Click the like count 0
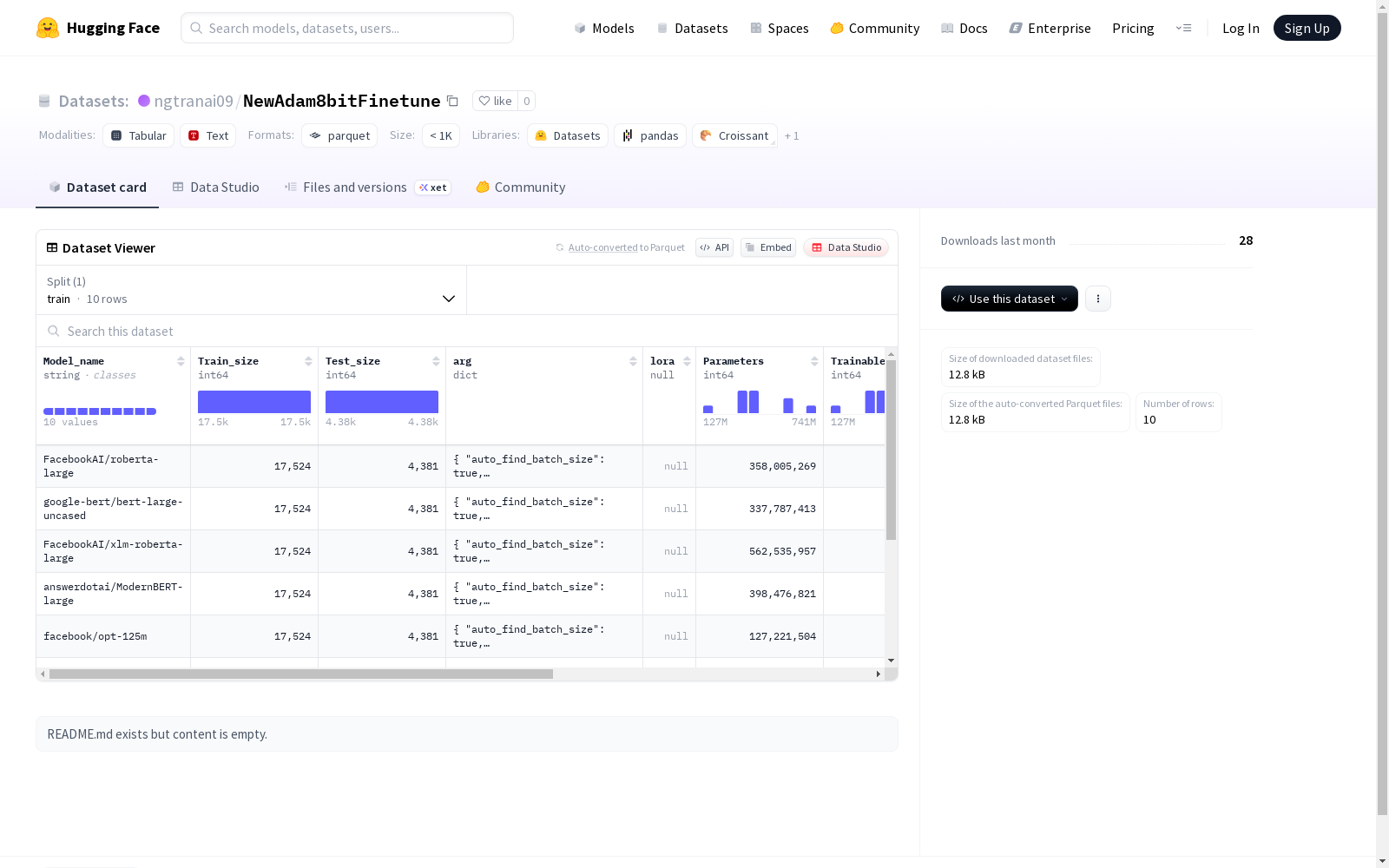Image resolution: width=1389 pixels, height=868 pixels. coord(526,101)
